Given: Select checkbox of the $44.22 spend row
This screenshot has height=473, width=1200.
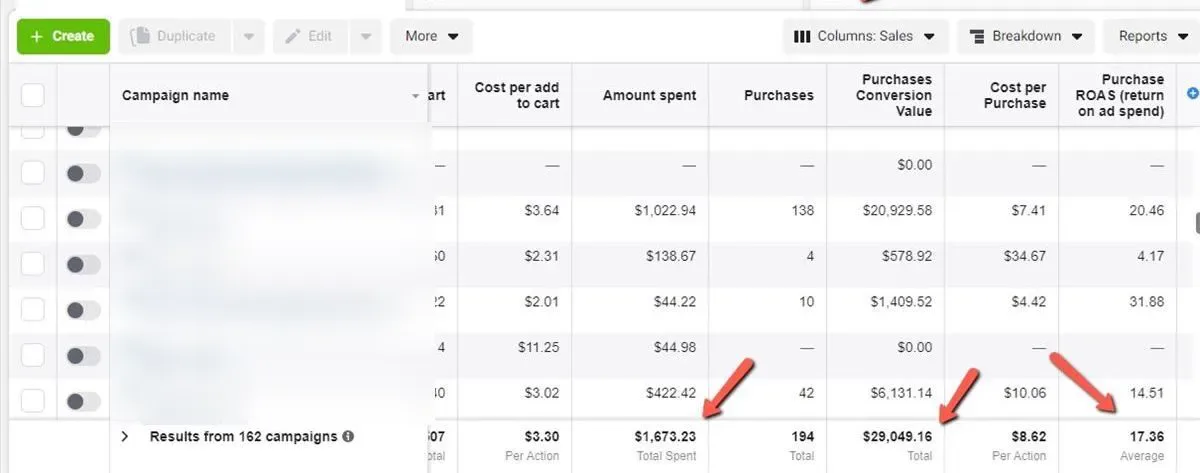Looking at the screenshot, I should pos(33,310).
